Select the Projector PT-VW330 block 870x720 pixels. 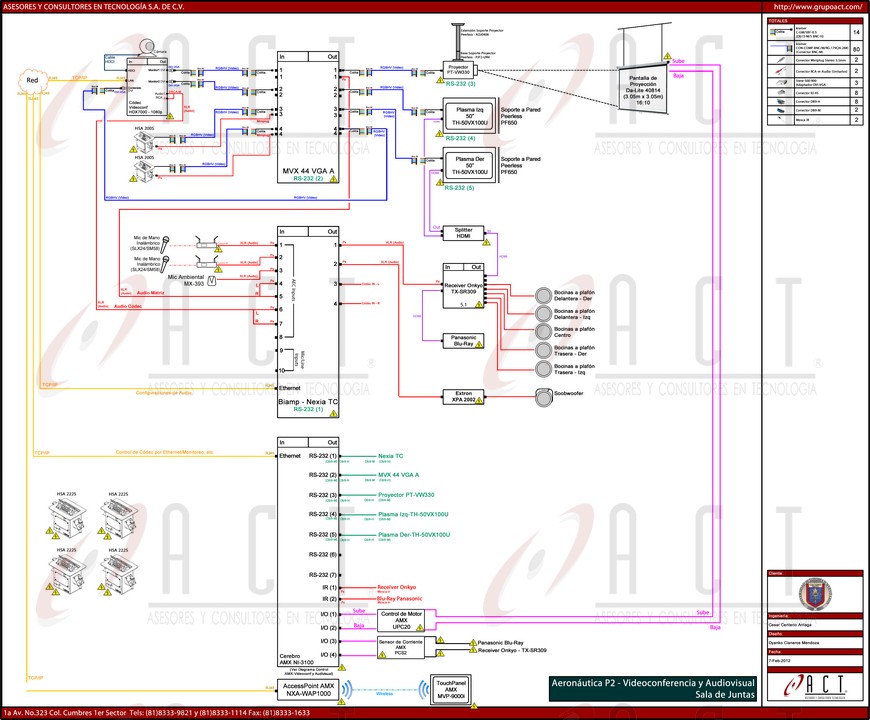tap(463, 70)
